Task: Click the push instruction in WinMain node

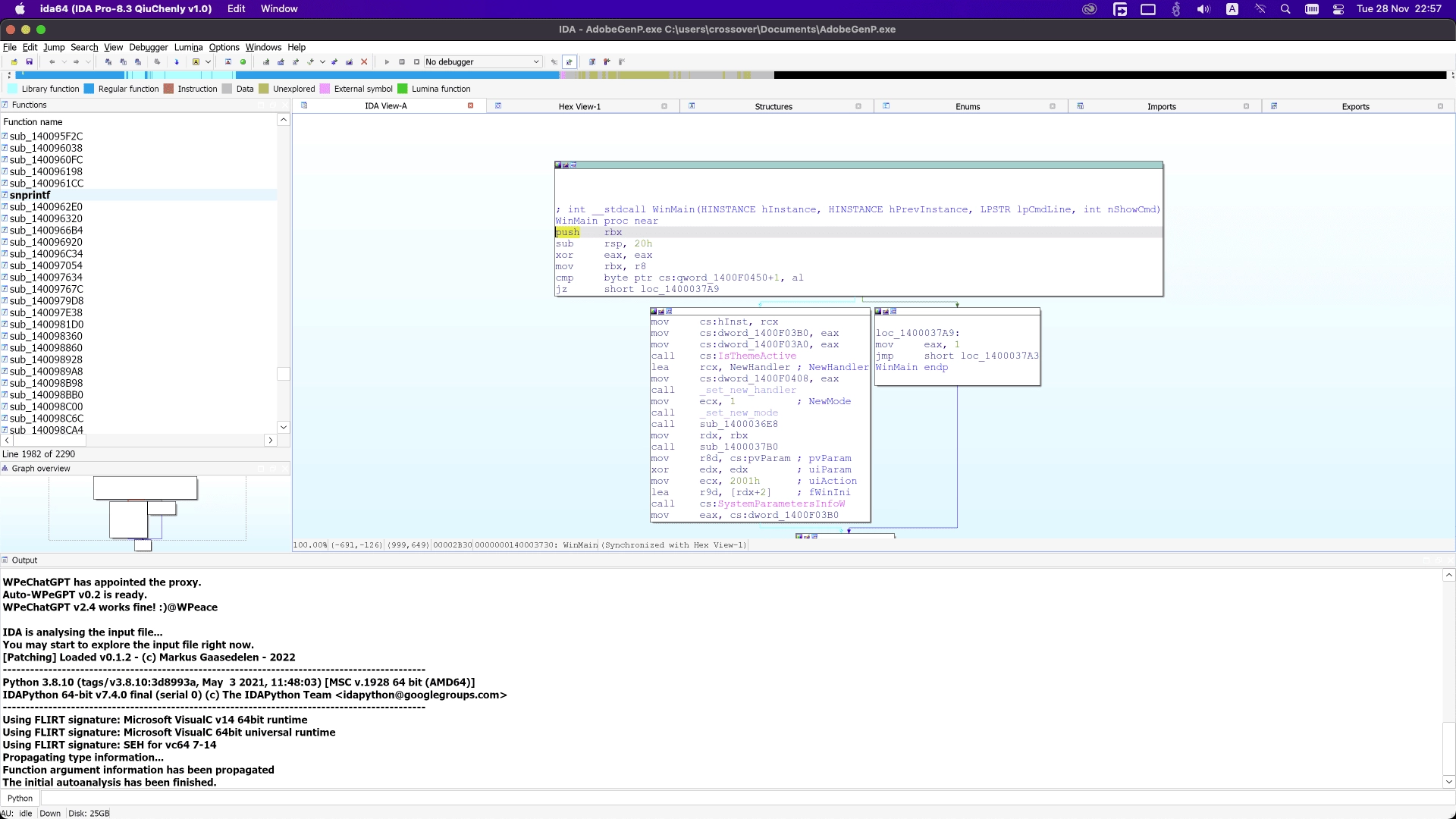Action: click(567, 232)
